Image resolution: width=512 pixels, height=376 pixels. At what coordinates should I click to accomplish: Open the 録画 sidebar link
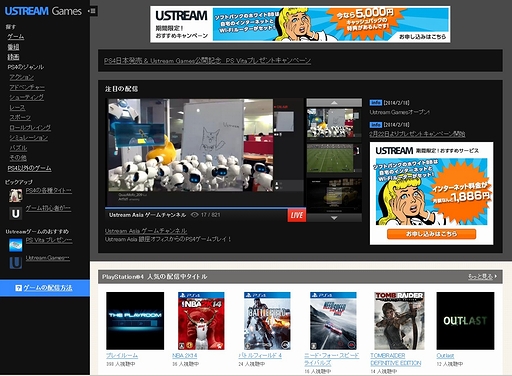click(14, 57)
